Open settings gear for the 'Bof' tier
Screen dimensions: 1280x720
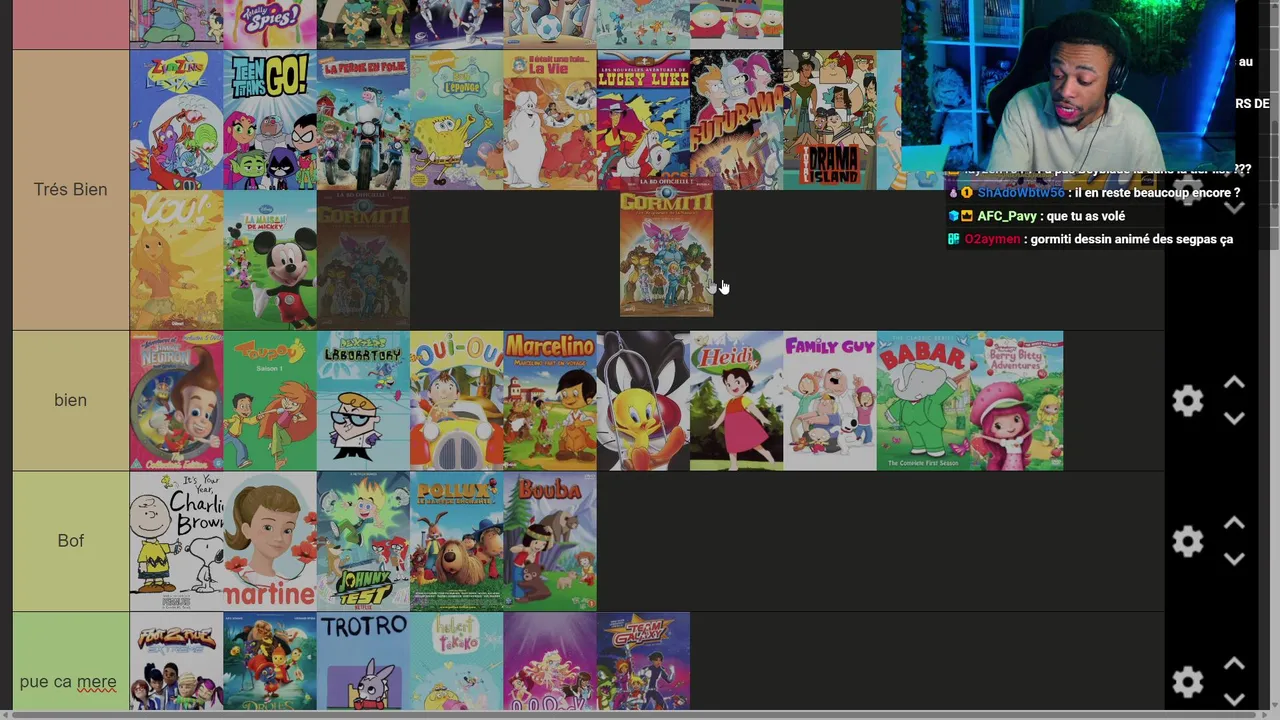1187,541
